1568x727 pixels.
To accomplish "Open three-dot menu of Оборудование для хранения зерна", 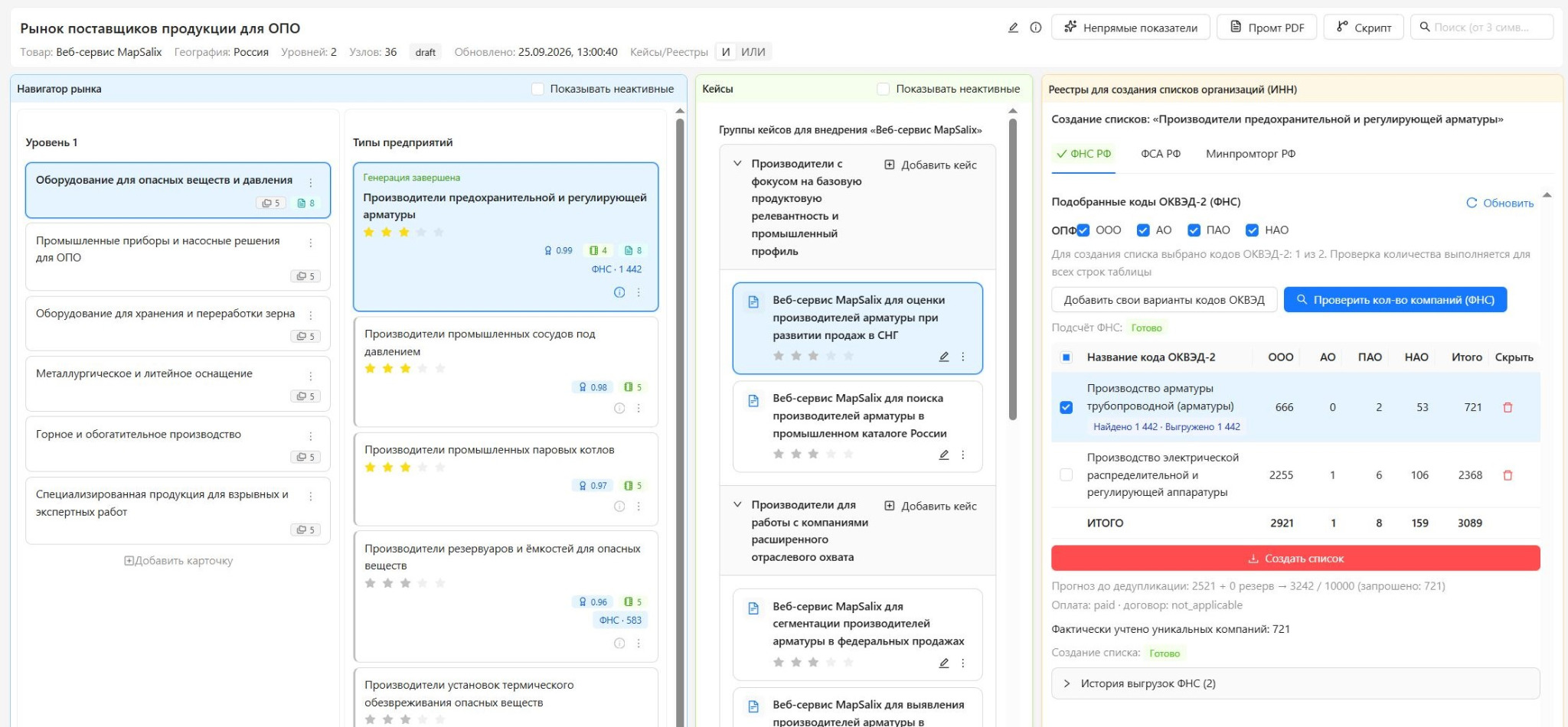I will click(x=311, y=315).
